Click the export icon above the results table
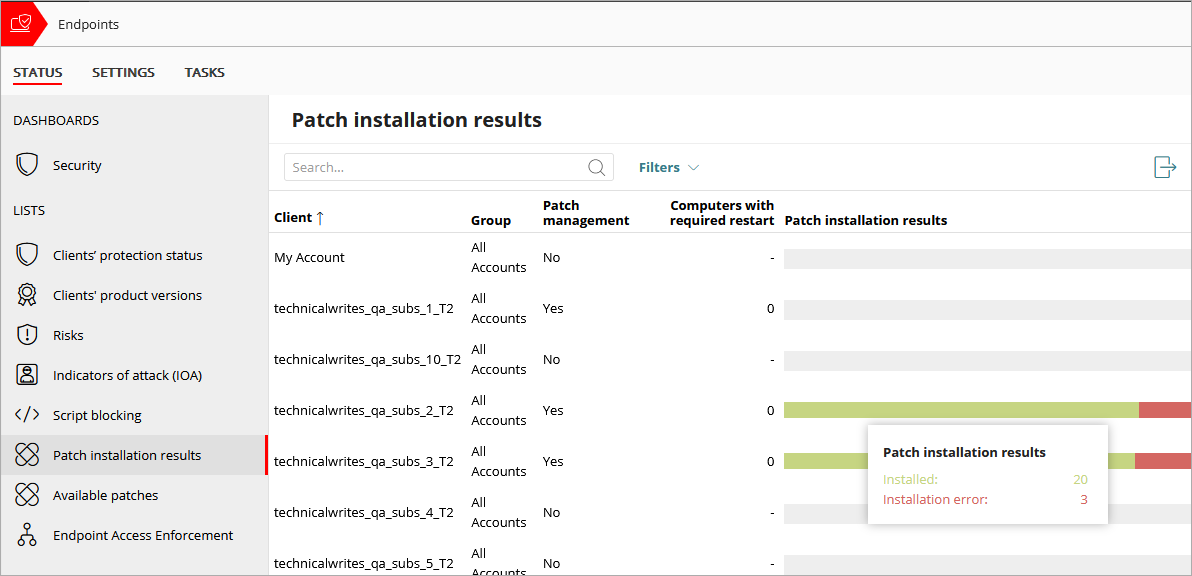The image size is (1192, 576). click(x=1164, y=167)
